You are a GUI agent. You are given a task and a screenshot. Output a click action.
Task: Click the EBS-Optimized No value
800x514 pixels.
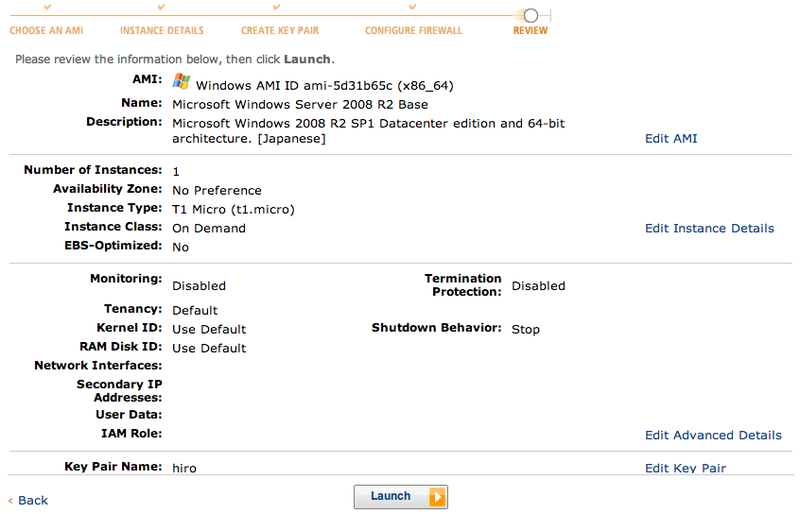[181, 247]
